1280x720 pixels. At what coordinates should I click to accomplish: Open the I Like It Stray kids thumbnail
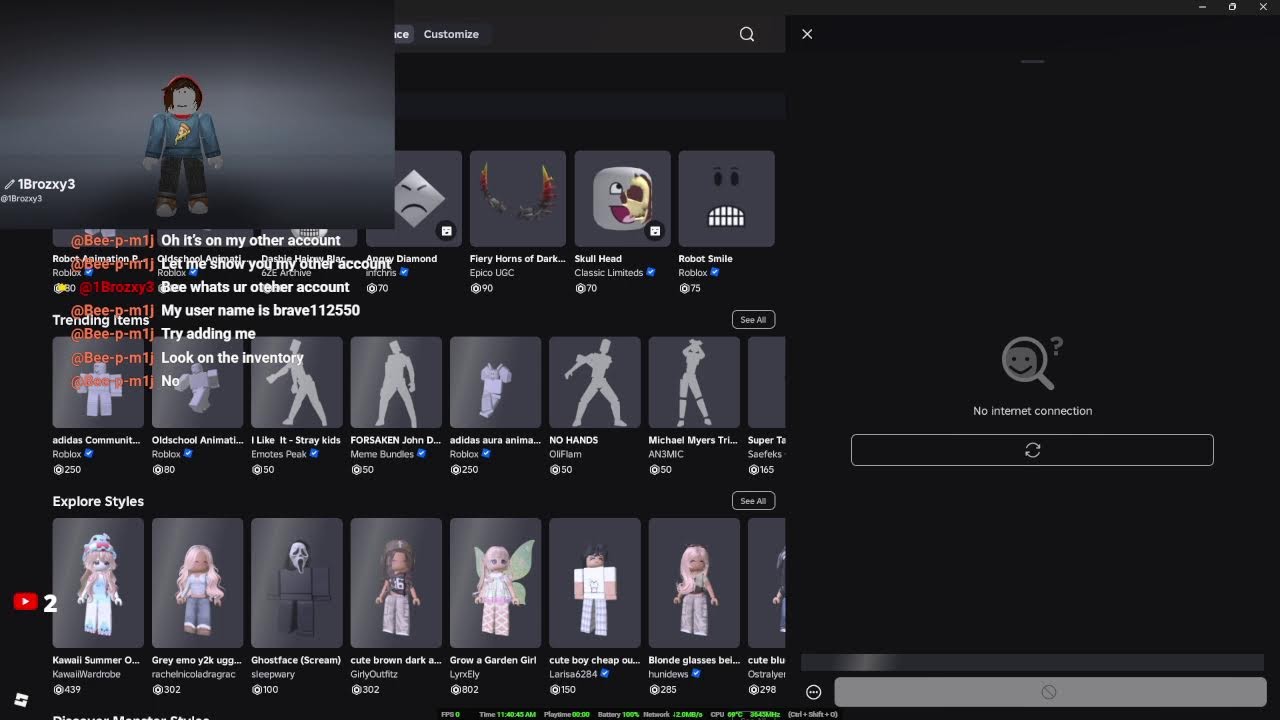297,382
